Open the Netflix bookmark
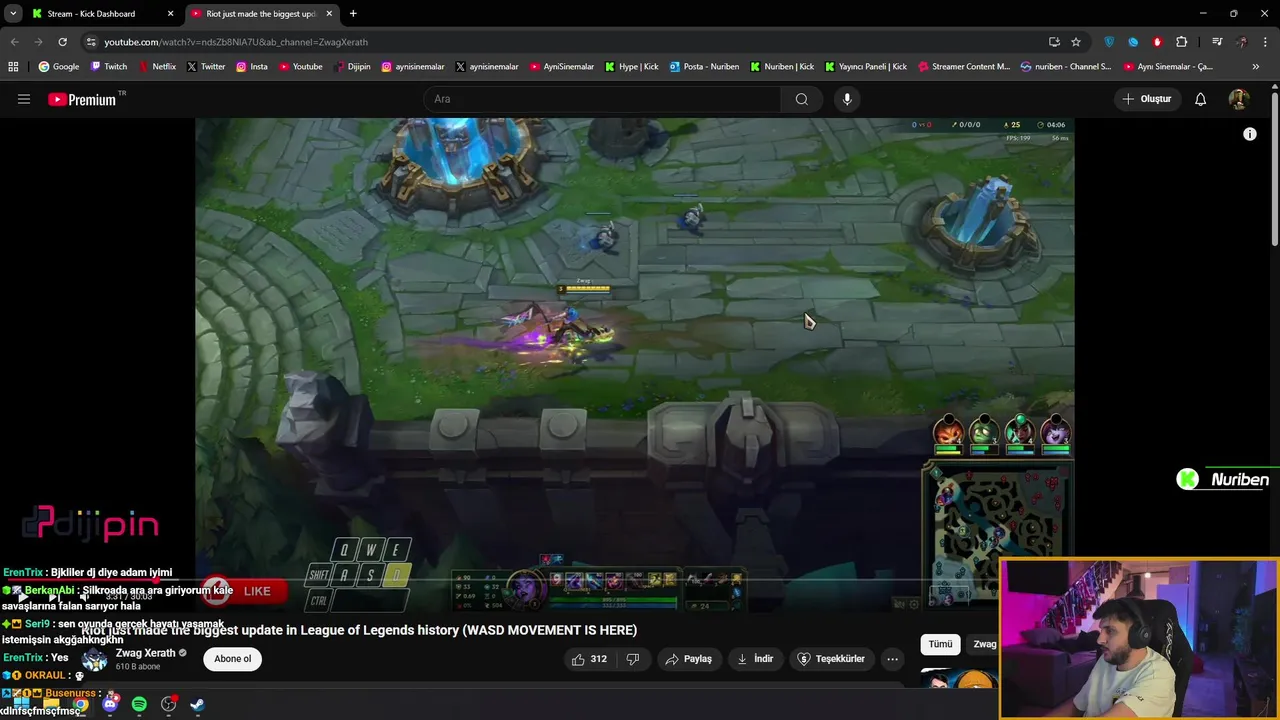The width and height of the screenshot is (1280, 720). coord(156,67)
